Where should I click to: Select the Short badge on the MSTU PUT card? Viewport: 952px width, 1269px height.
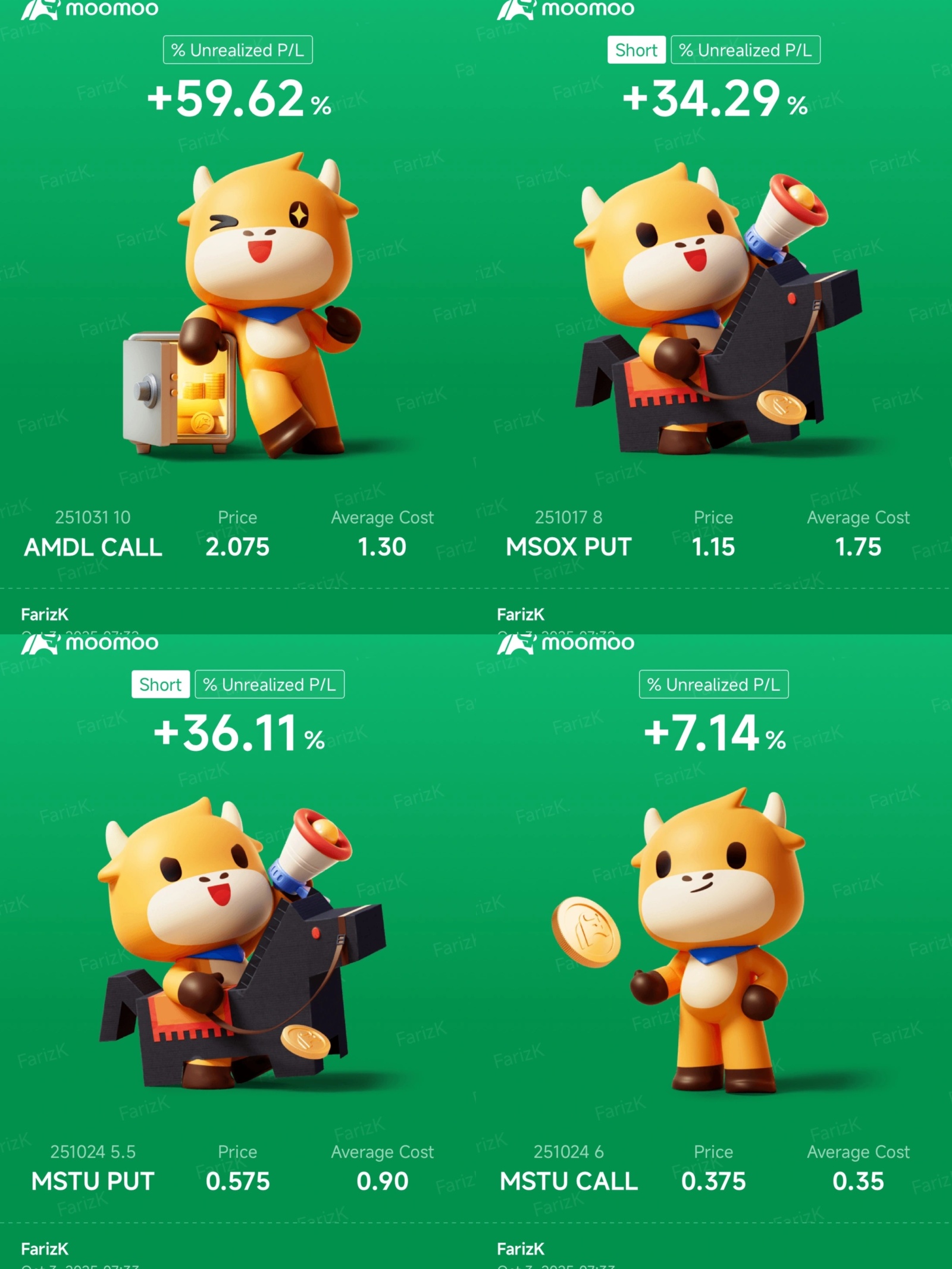point(160,684)
